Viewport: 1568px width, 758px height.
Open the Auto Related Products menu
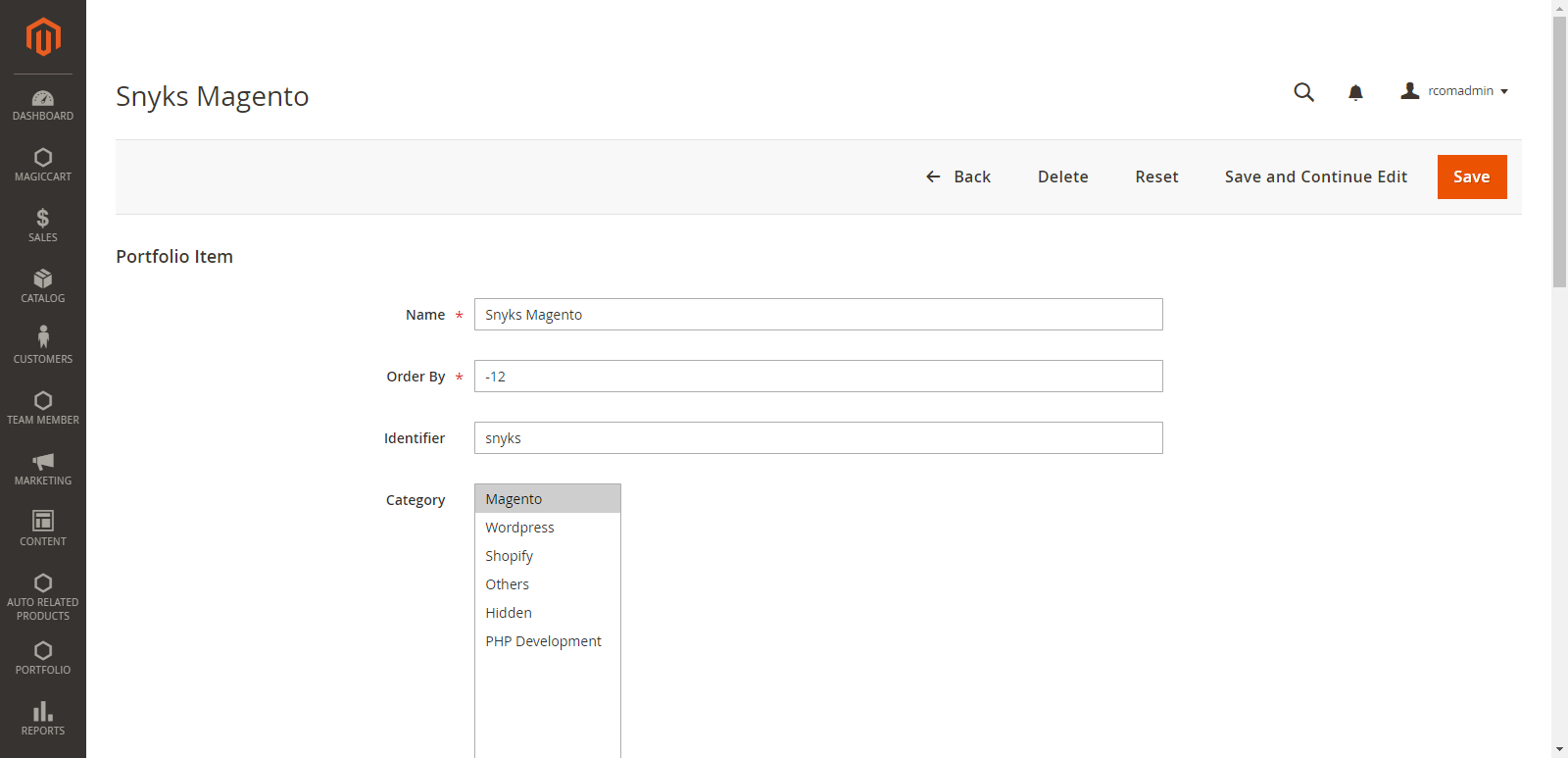pos(43,597)
